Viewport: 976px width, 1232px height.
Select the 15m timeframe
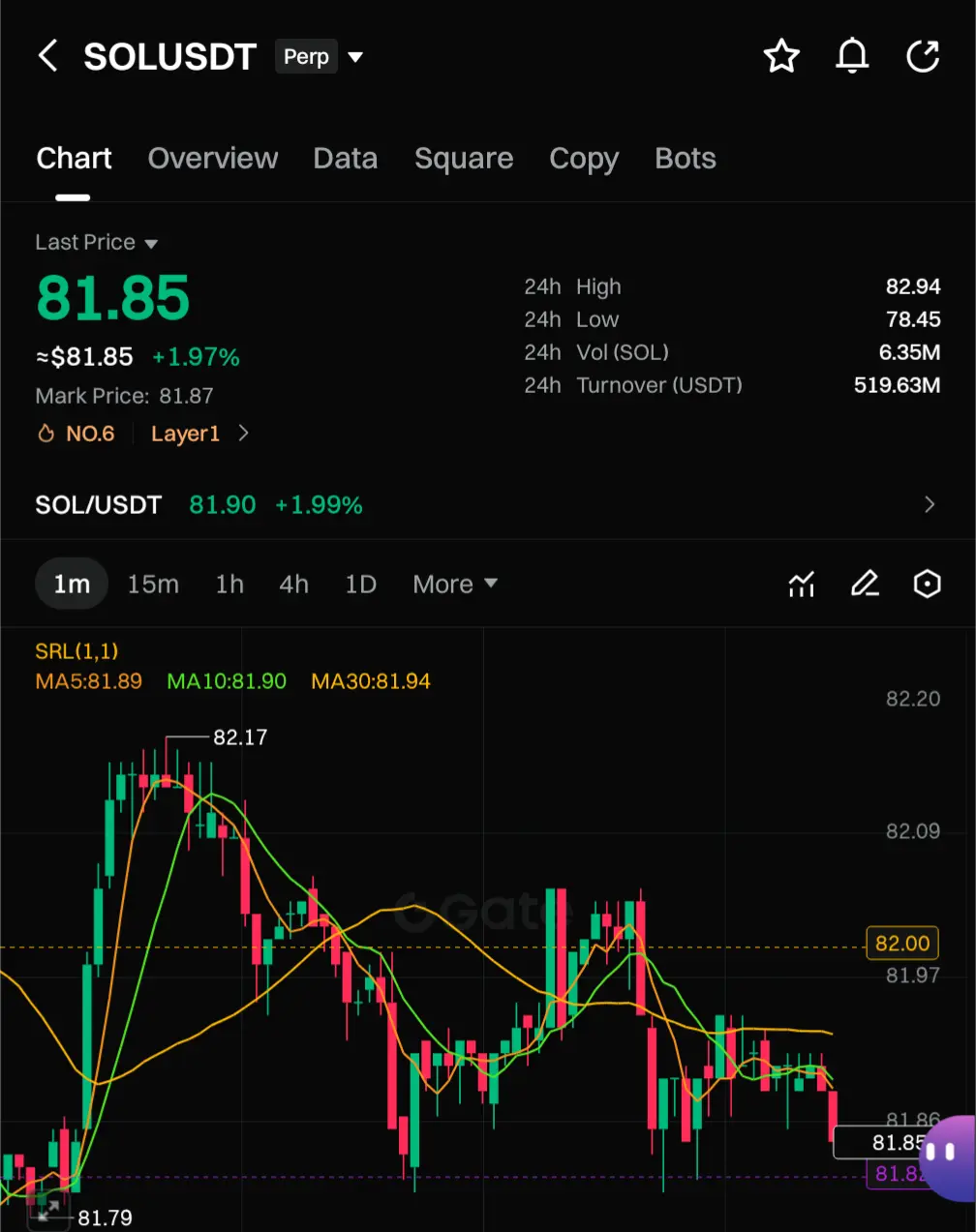pyautogui.click(x=153, y=584)
